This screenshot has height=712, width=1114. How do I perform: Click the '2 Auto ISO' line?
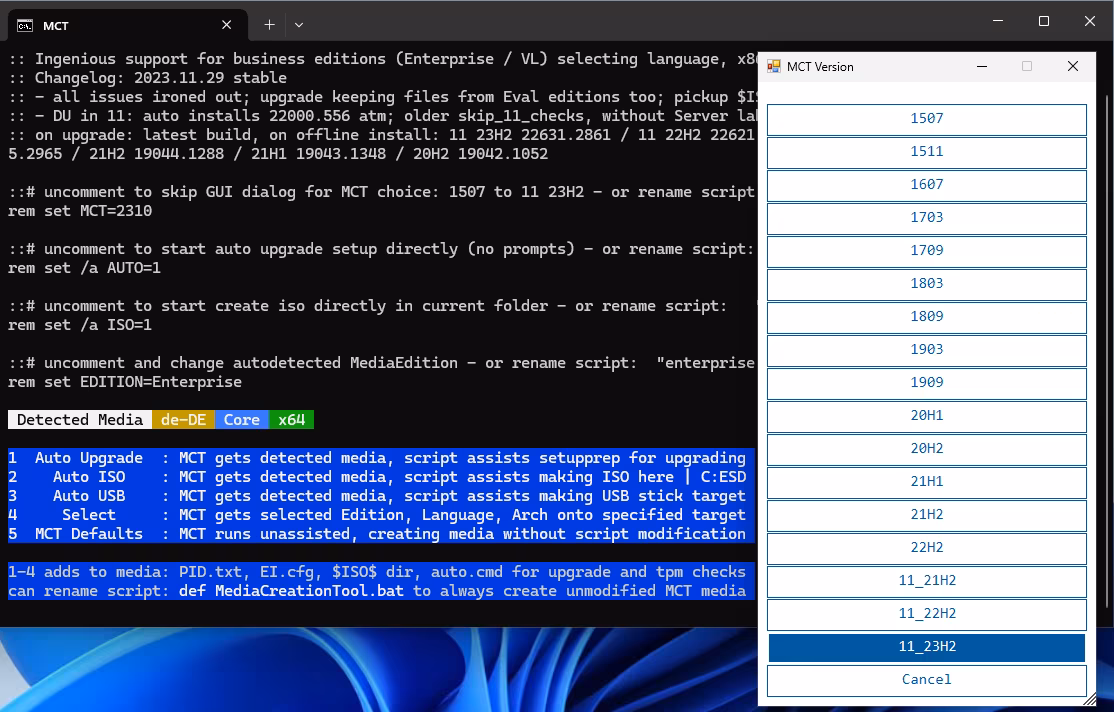(x=381, y=477)
